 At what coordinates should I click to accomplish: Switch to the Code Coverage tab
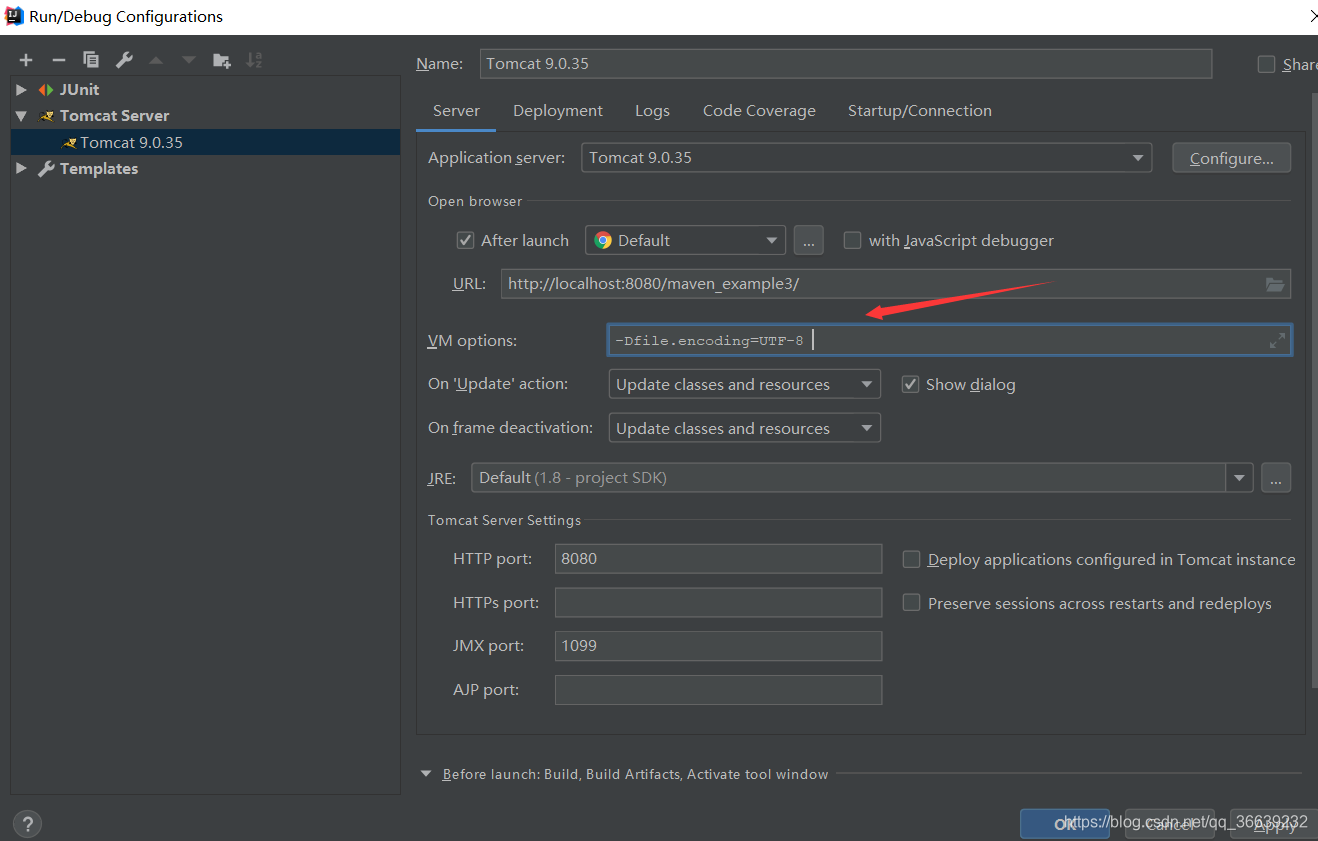759,111
